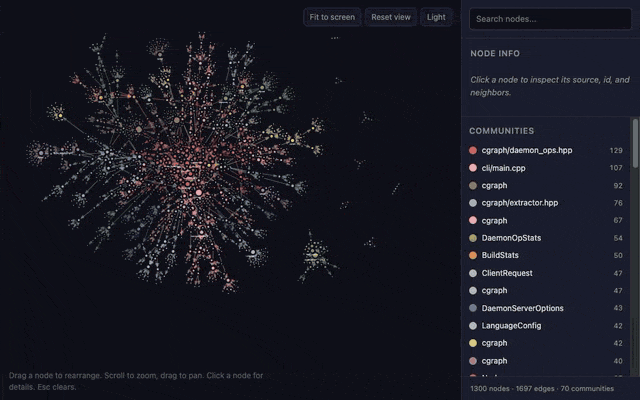Viewport: 640px width, 400px height.
Task: Select the ClientRequest community
Action: 546,273
